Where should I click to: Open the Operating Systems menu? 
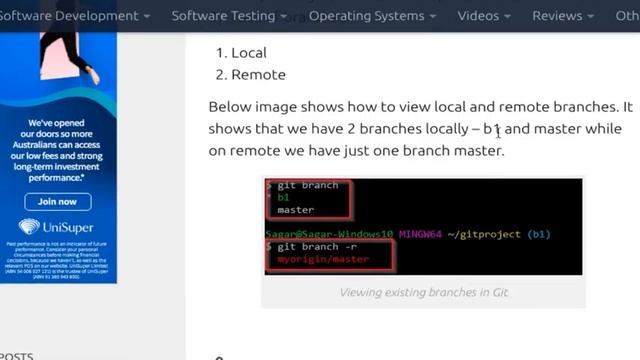click(372, 16)
